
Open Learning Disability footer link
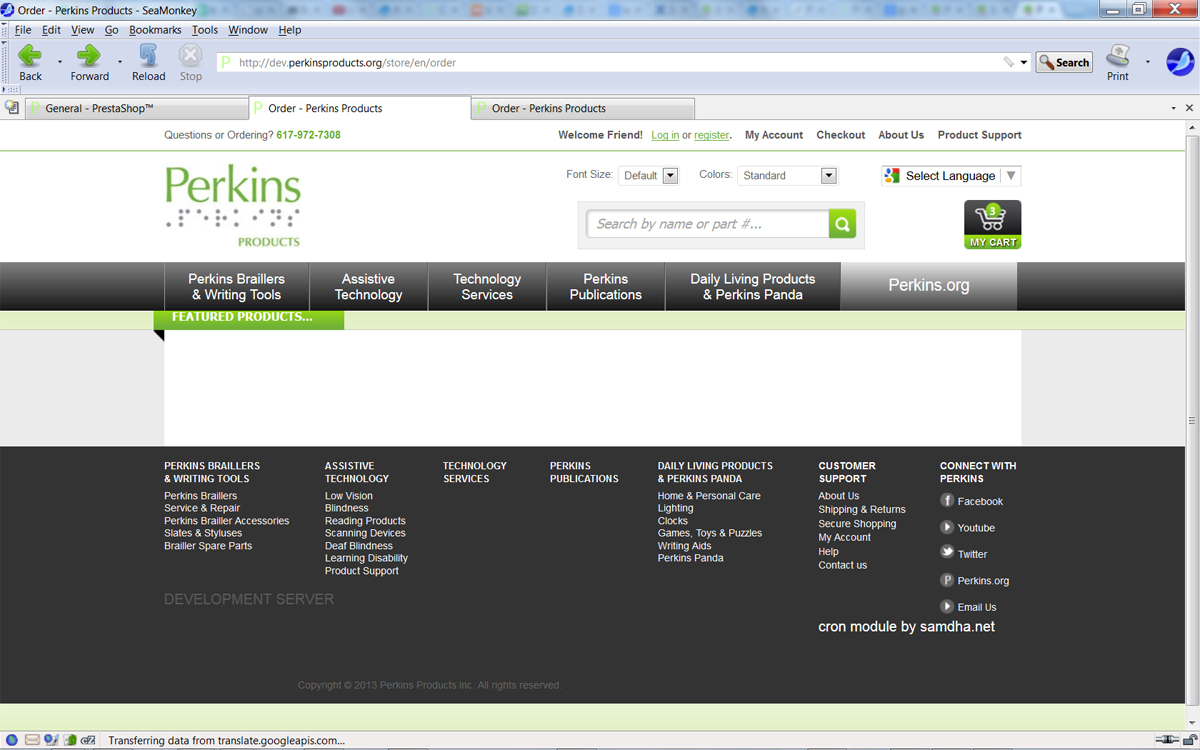tap(366, 558)
